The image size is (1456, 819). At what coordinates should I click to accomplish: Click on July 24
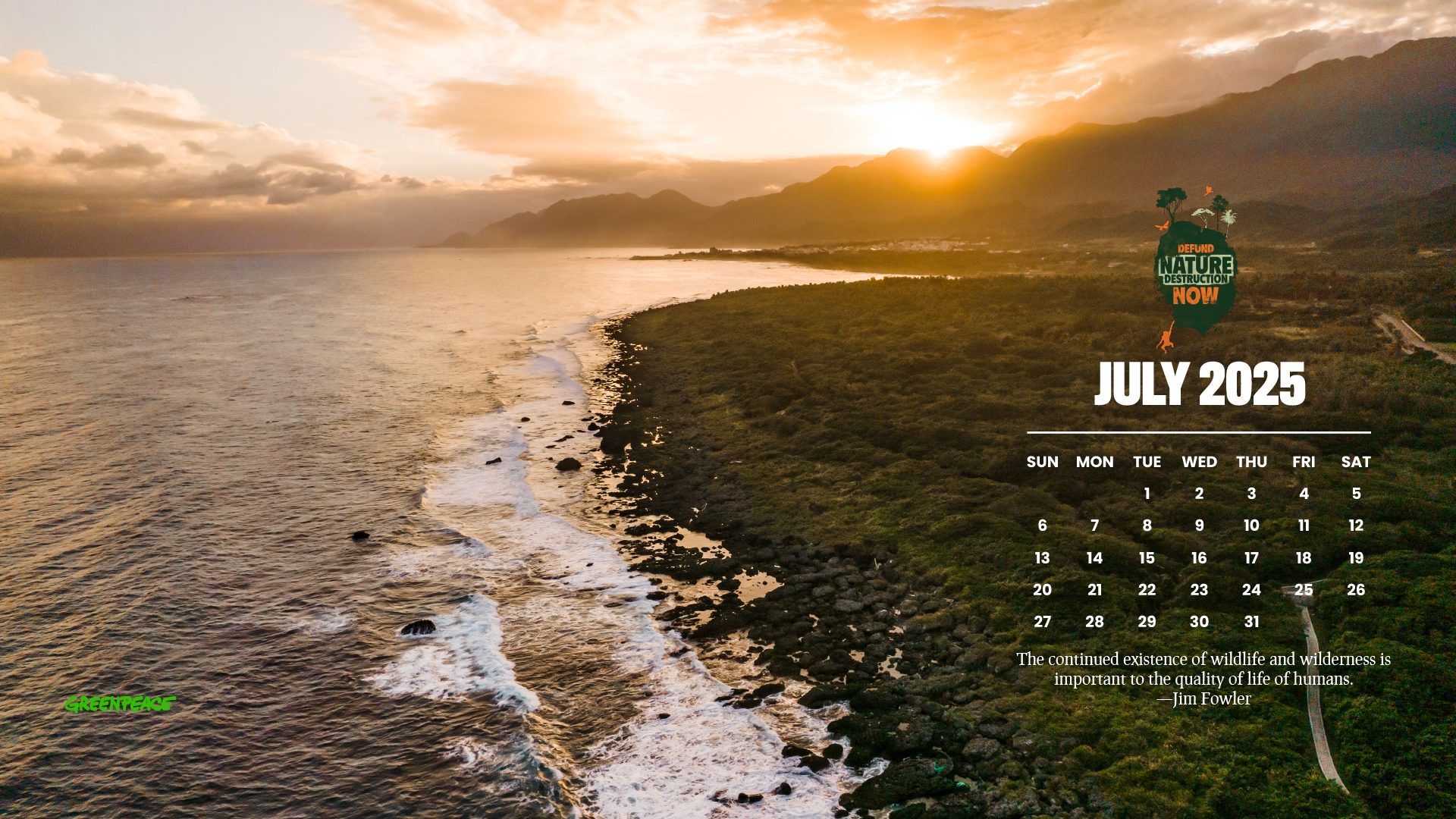(1251, 590)
